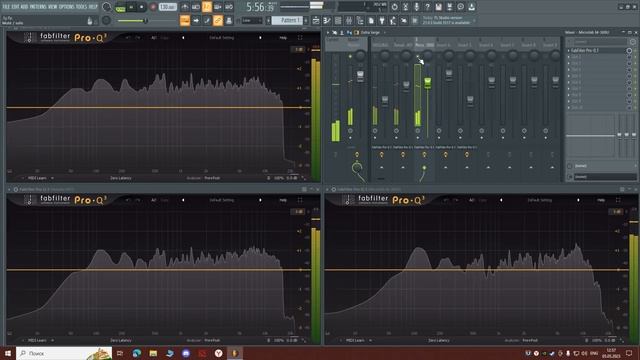Image resolution: width=640 pixels, height=360 pixels.
Task: Open the OPTIONS menu
Action: (x=67, y=7)
